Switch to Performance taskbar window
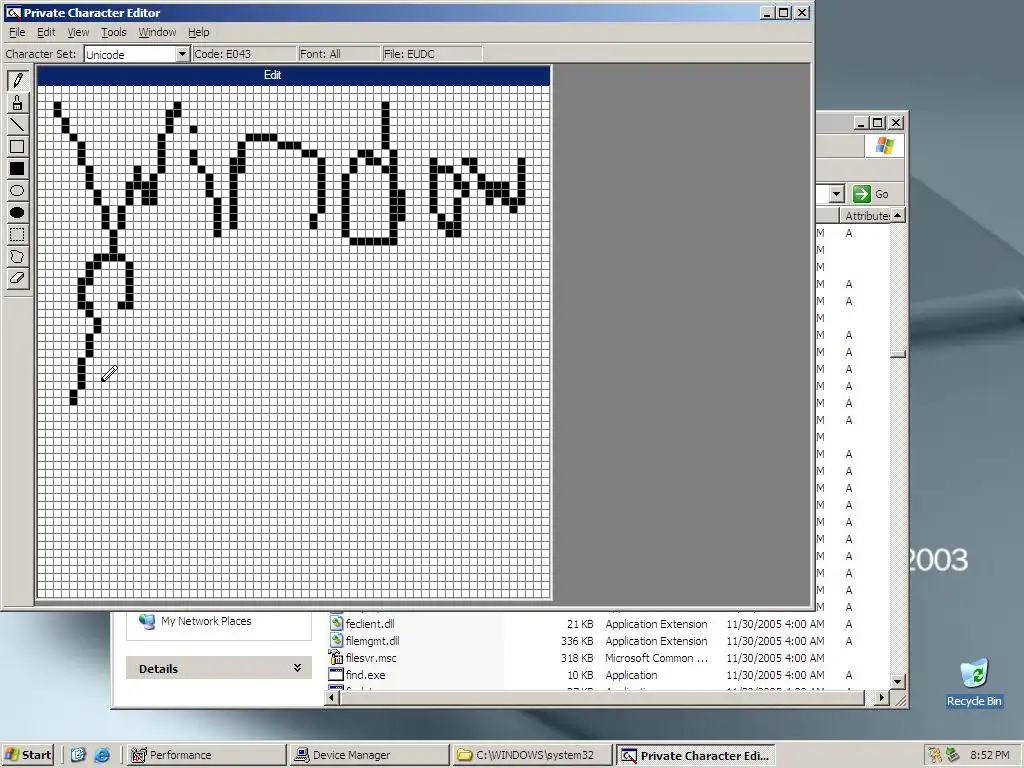The image size is (1024, 768). pos(206,755)
